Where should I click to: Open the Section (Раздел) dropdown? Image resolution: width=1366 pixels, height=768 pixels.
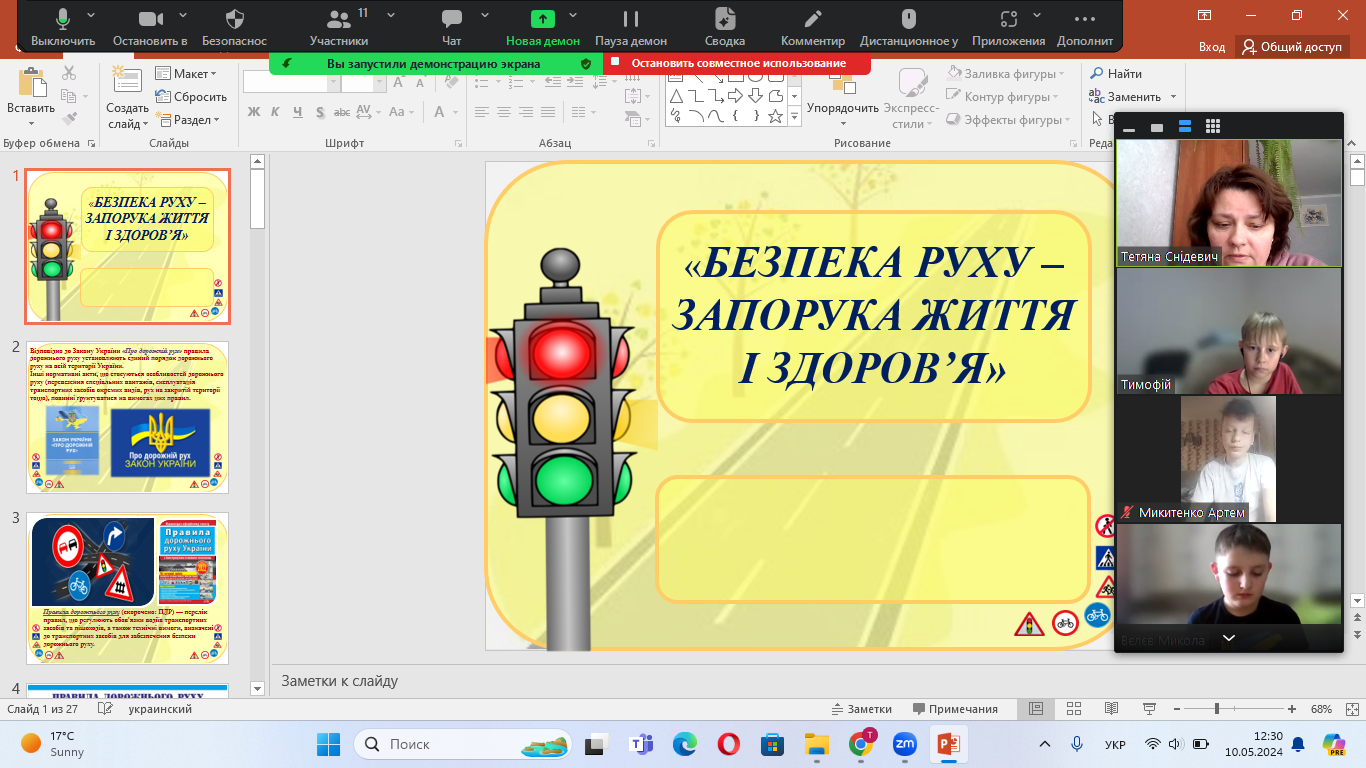point(188,120)
